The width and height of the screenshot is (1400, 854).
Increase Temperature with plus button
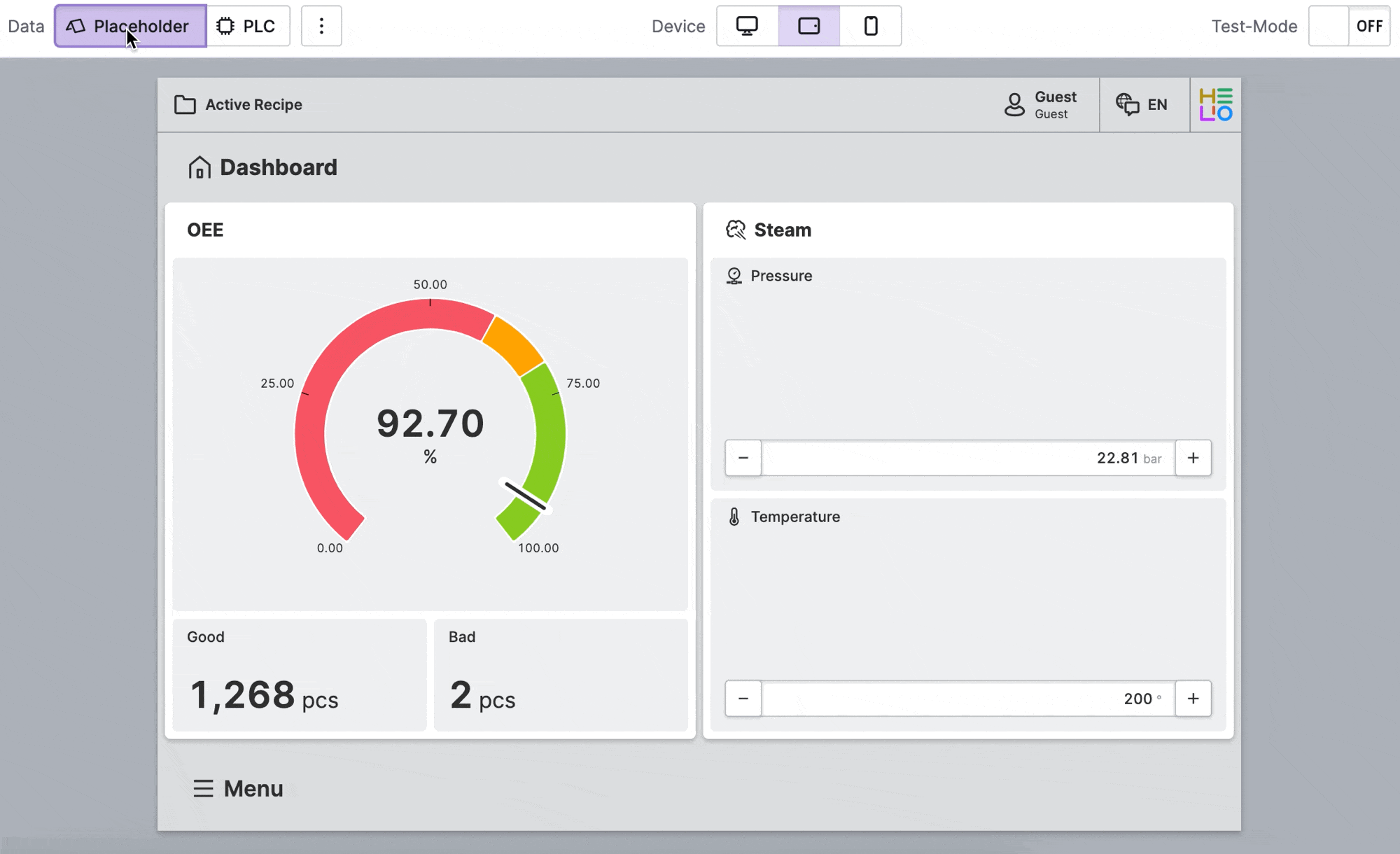click(1193, 699)
